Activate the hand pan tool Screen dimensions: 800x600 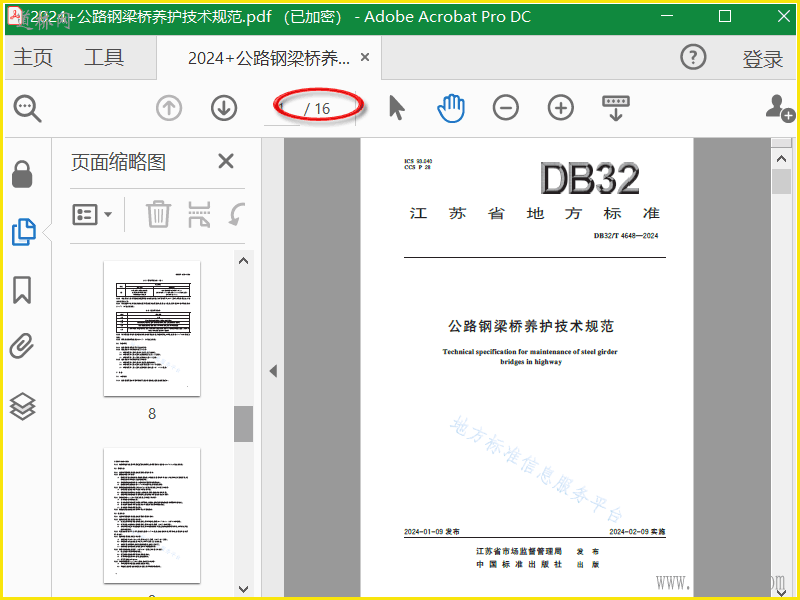[451, 108]
